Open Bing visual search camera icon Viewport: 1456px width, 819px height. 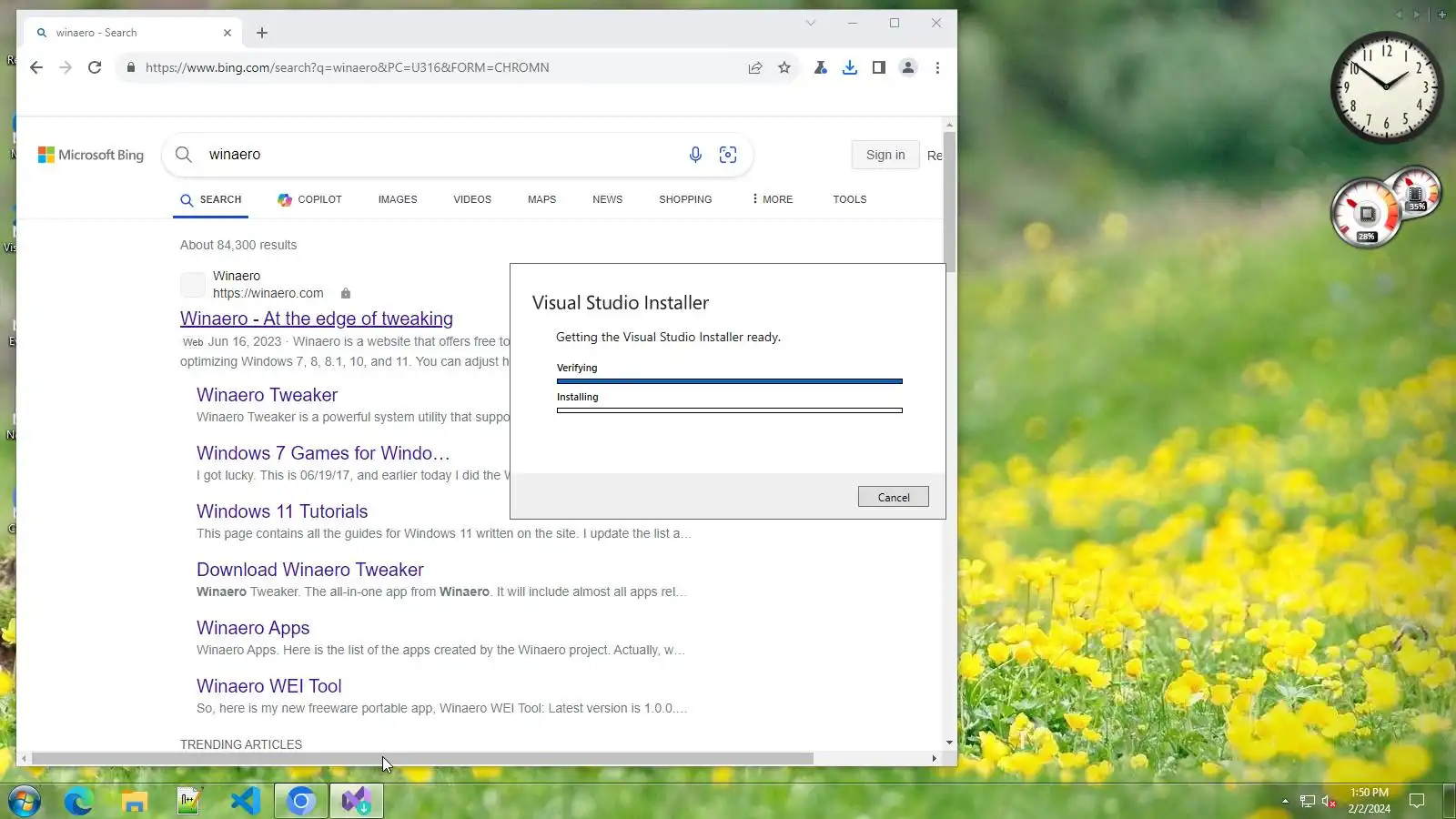(728, 155)
